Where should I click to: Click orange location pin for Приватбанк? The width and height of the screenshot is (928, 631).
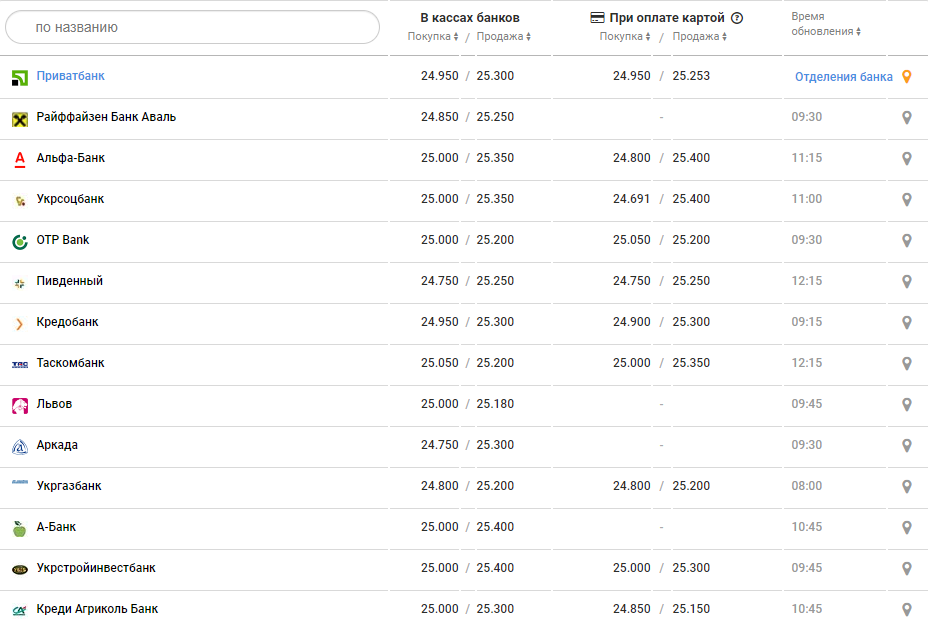click(906, 77)
